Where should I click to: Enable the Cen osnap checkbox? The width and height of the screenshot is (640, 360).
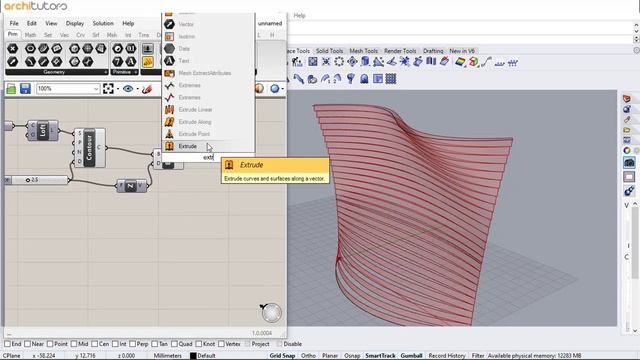pyautogui.click(x=95, y=344)
